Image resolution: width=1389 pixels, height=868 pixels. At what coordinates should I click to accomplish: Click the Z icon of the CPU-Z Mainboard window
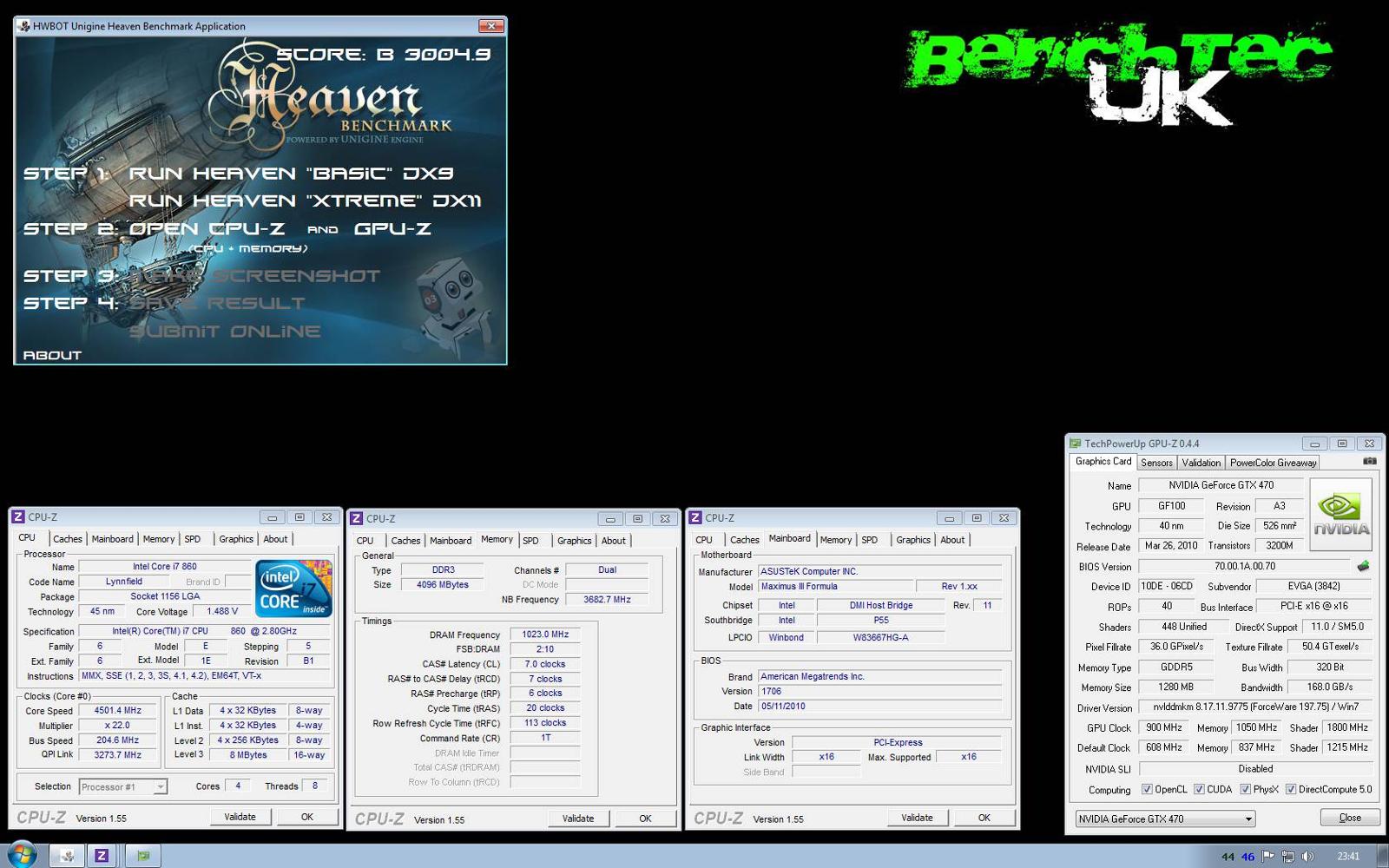(x=694, y=517)
